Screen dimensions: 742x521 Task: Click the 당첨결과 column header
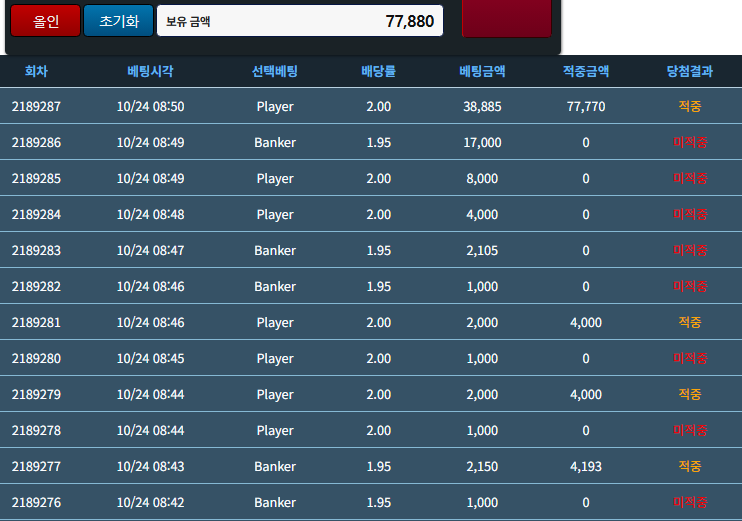tap(689, 71)
